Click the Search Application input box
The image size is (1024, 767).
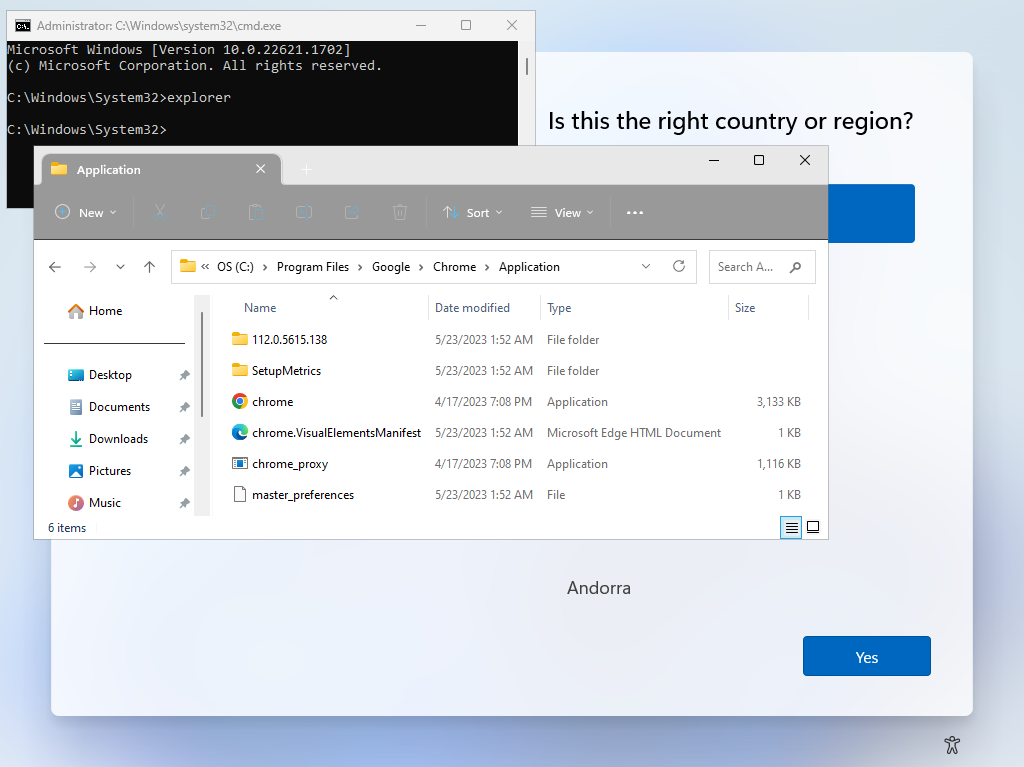tap(750, 267)
